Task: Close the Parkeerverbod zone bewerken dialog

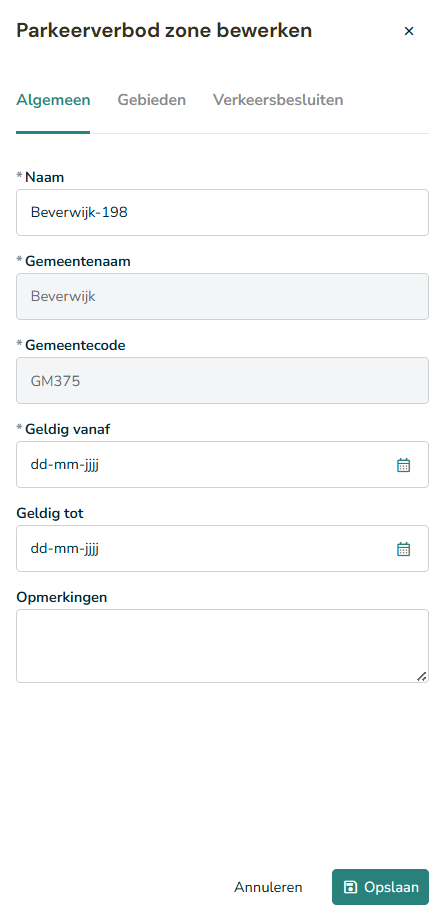Action: 409,31
